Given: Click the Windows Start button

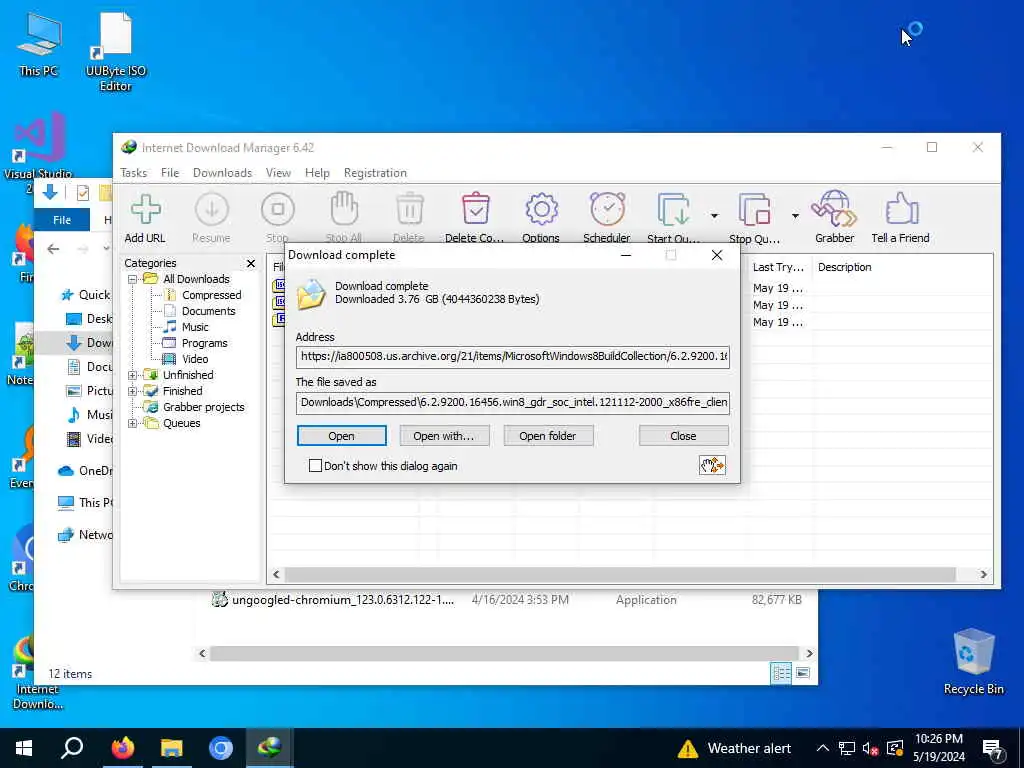Looking at the screenshot, I should tap(24, 748).
